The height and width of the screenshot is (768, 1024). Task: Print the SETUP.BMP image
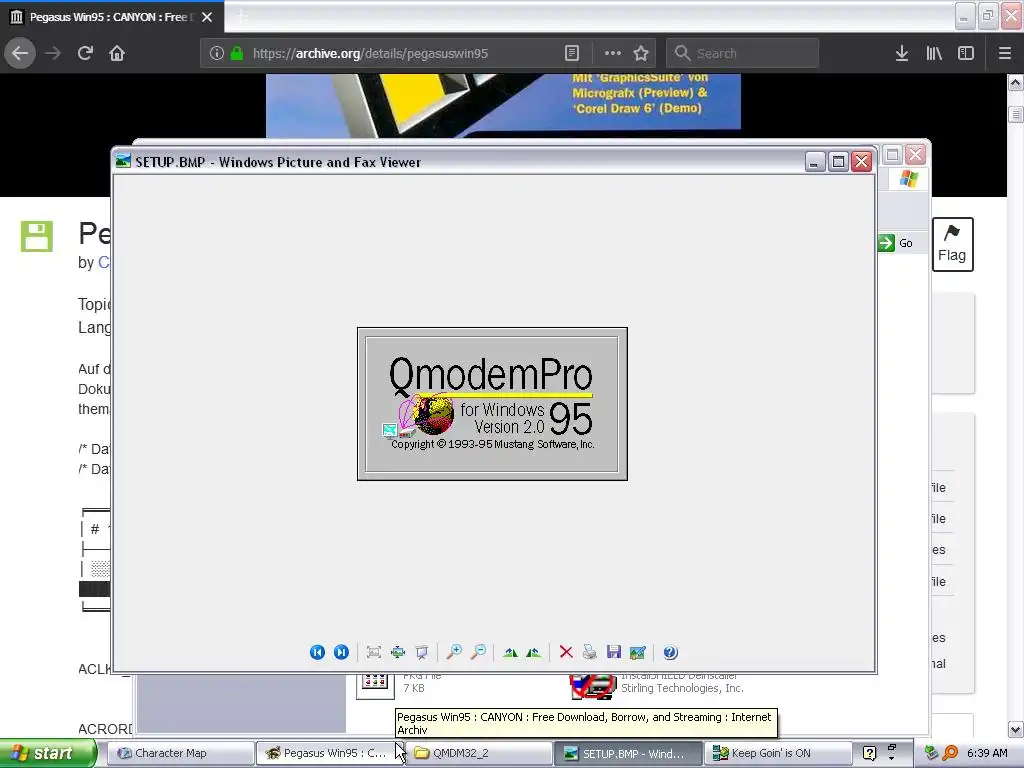click(x=590, y=652)
